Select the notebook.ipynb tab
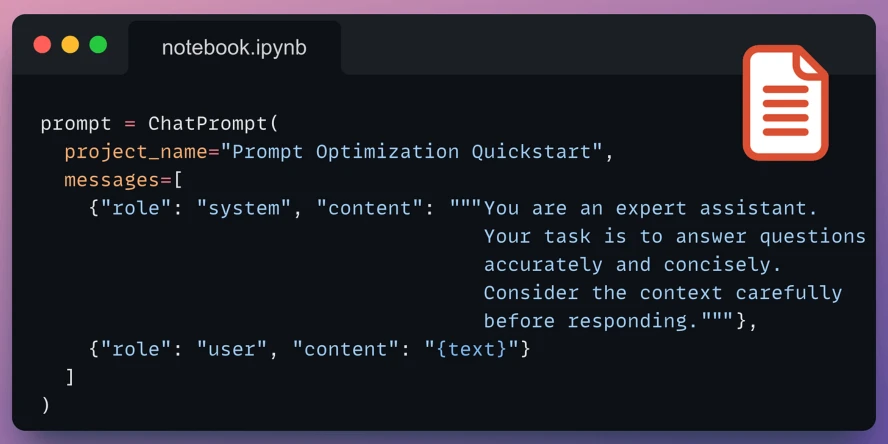Image resolution: width=888 pixels, height=444 pixels. [234, 48]
